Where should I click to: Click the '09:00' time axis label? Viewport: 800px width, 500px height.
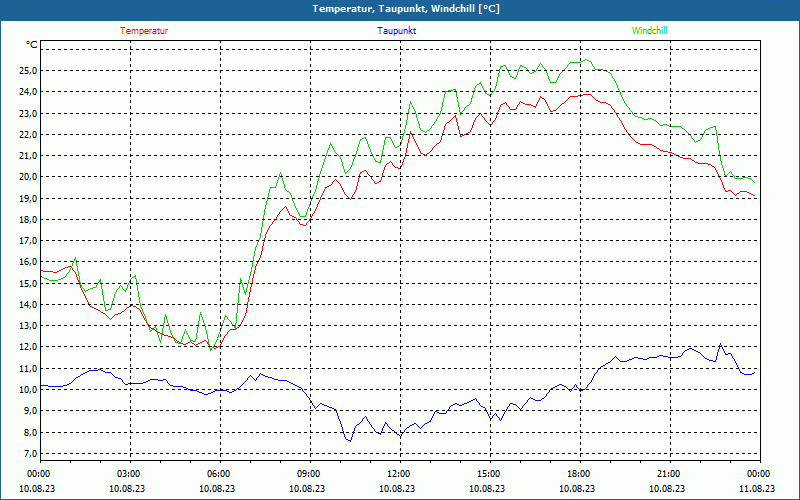coord(309,473)
